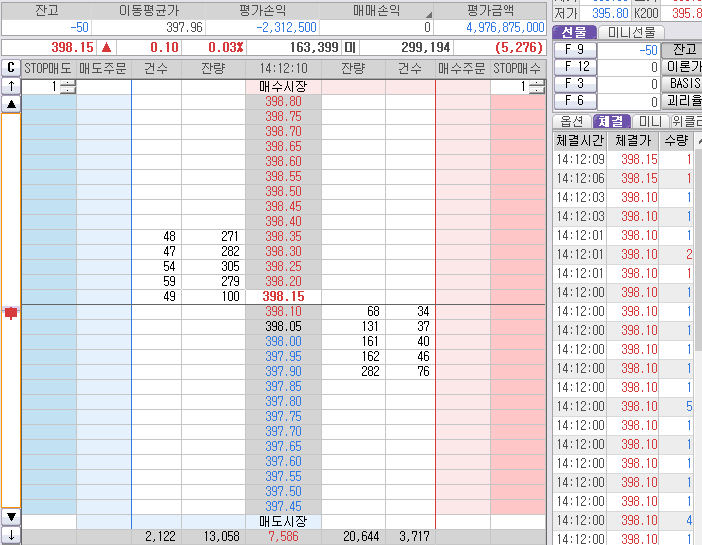Click red current price marker on scrollbar
Screen dimensions: 702x545
coord(11,313)
